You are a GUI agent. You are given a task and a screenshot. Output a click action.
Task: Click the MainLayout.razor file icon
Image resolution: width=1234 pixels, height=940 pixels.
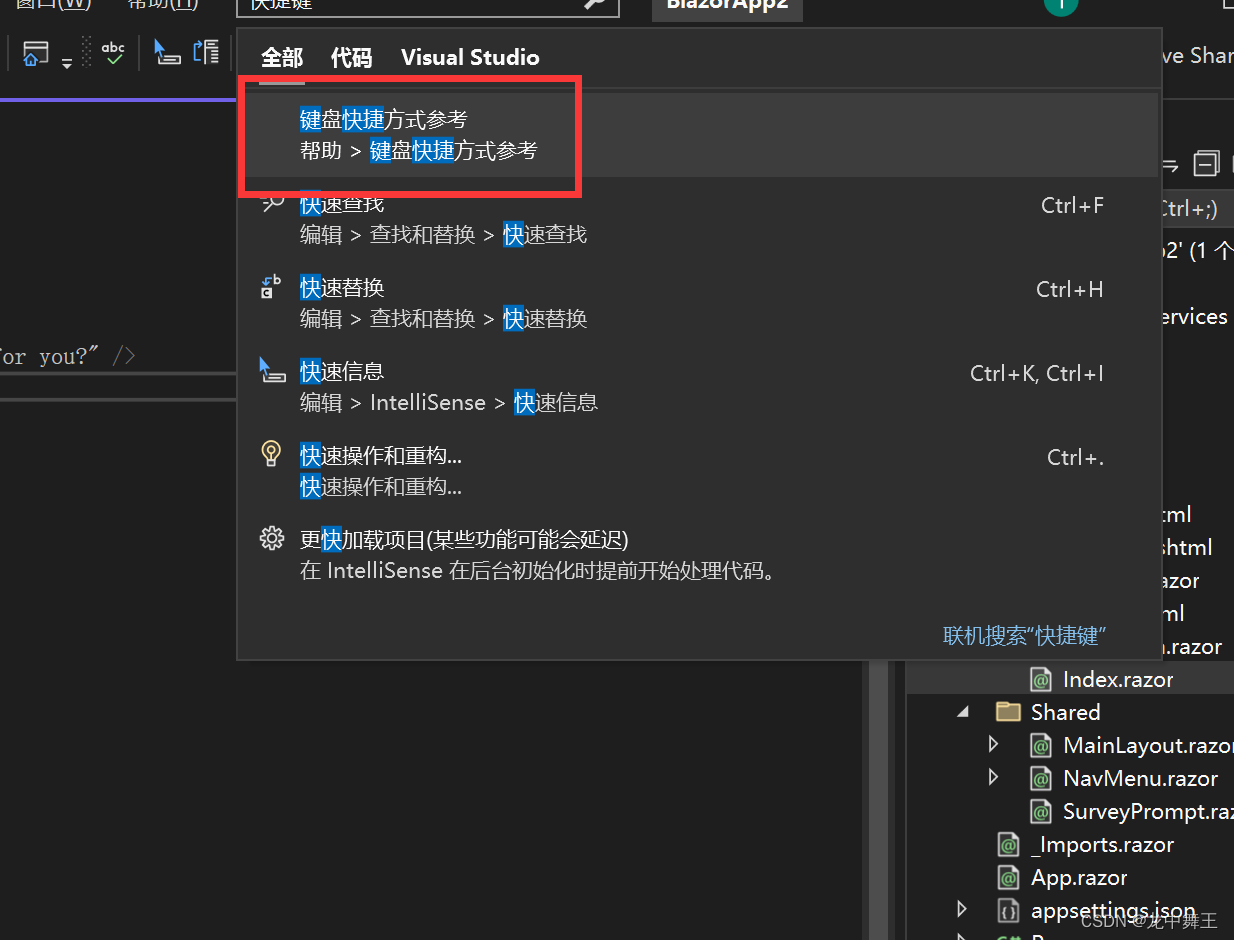(1041, 746)
